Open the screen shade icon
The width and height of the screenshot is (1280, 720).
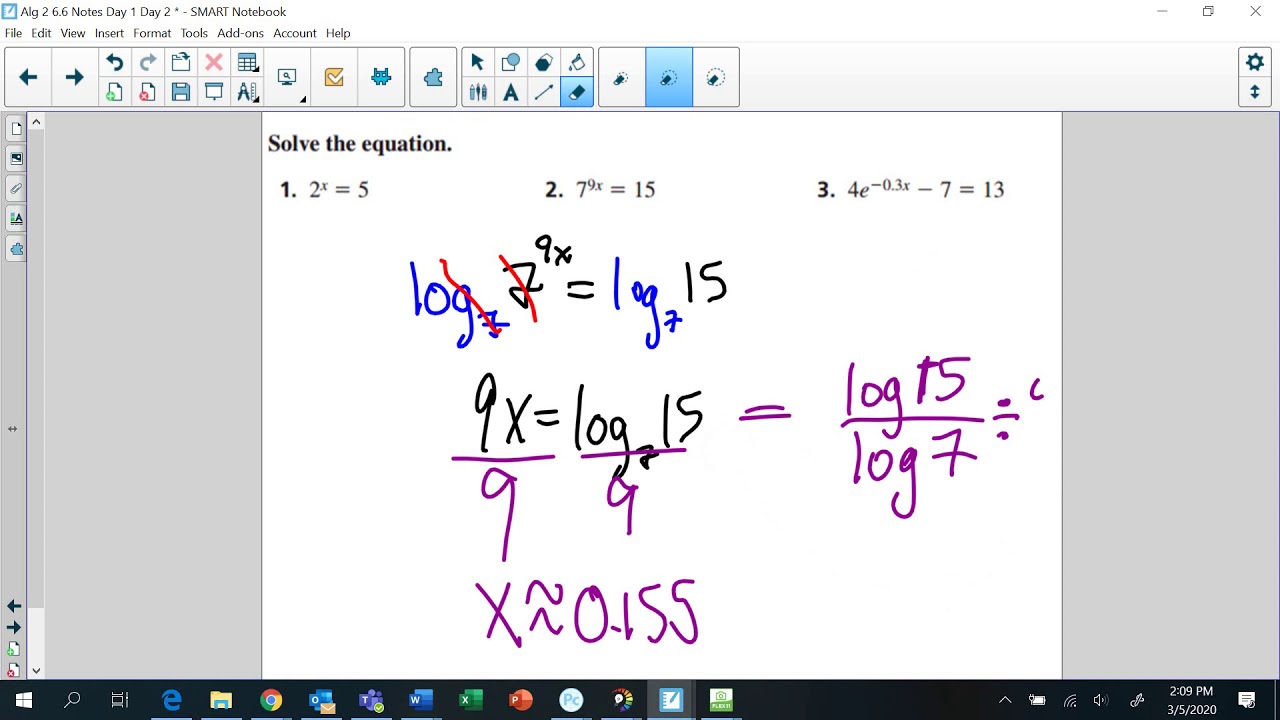point(213,92)
